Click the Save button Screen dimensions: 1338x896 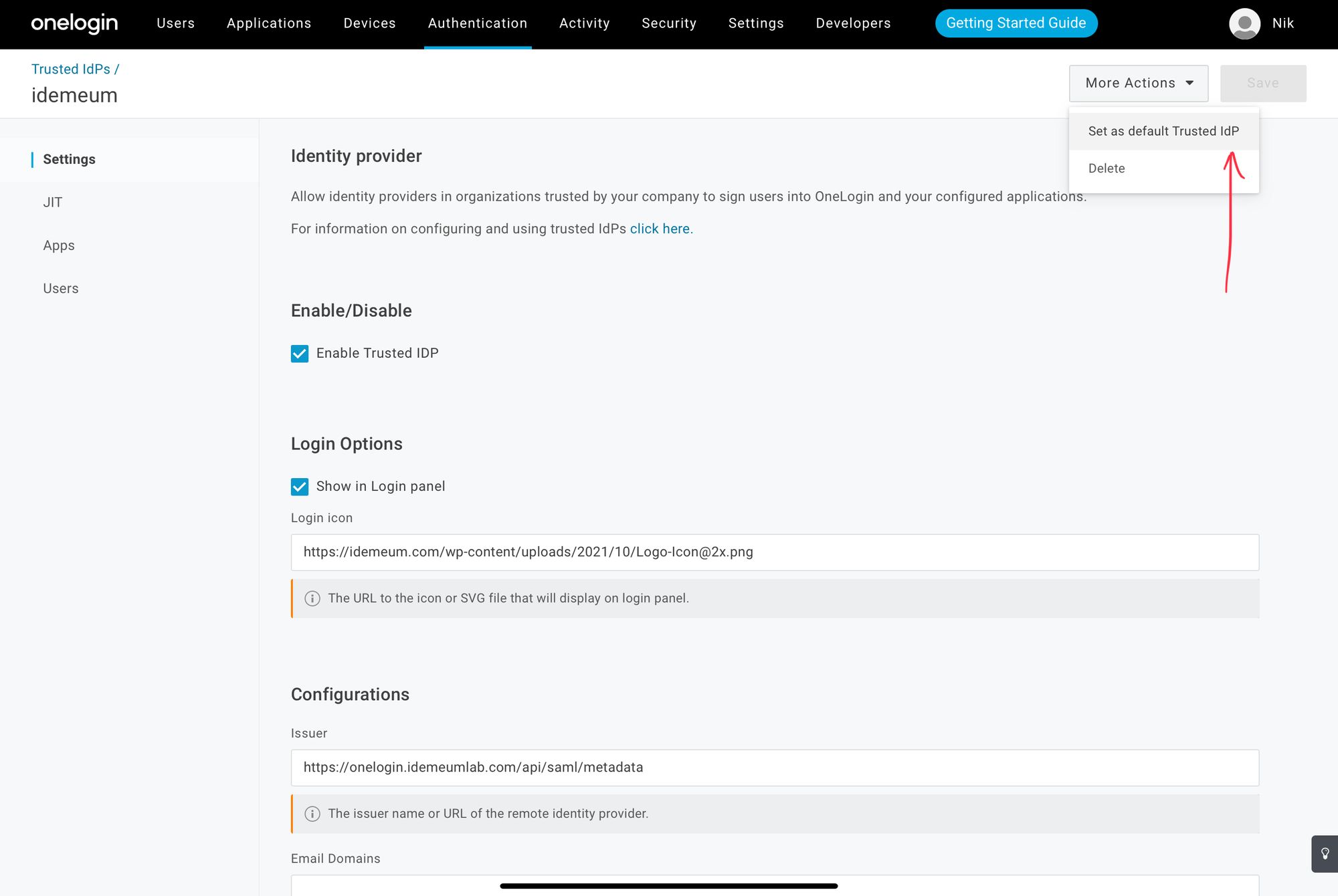tap(1263, 84)
